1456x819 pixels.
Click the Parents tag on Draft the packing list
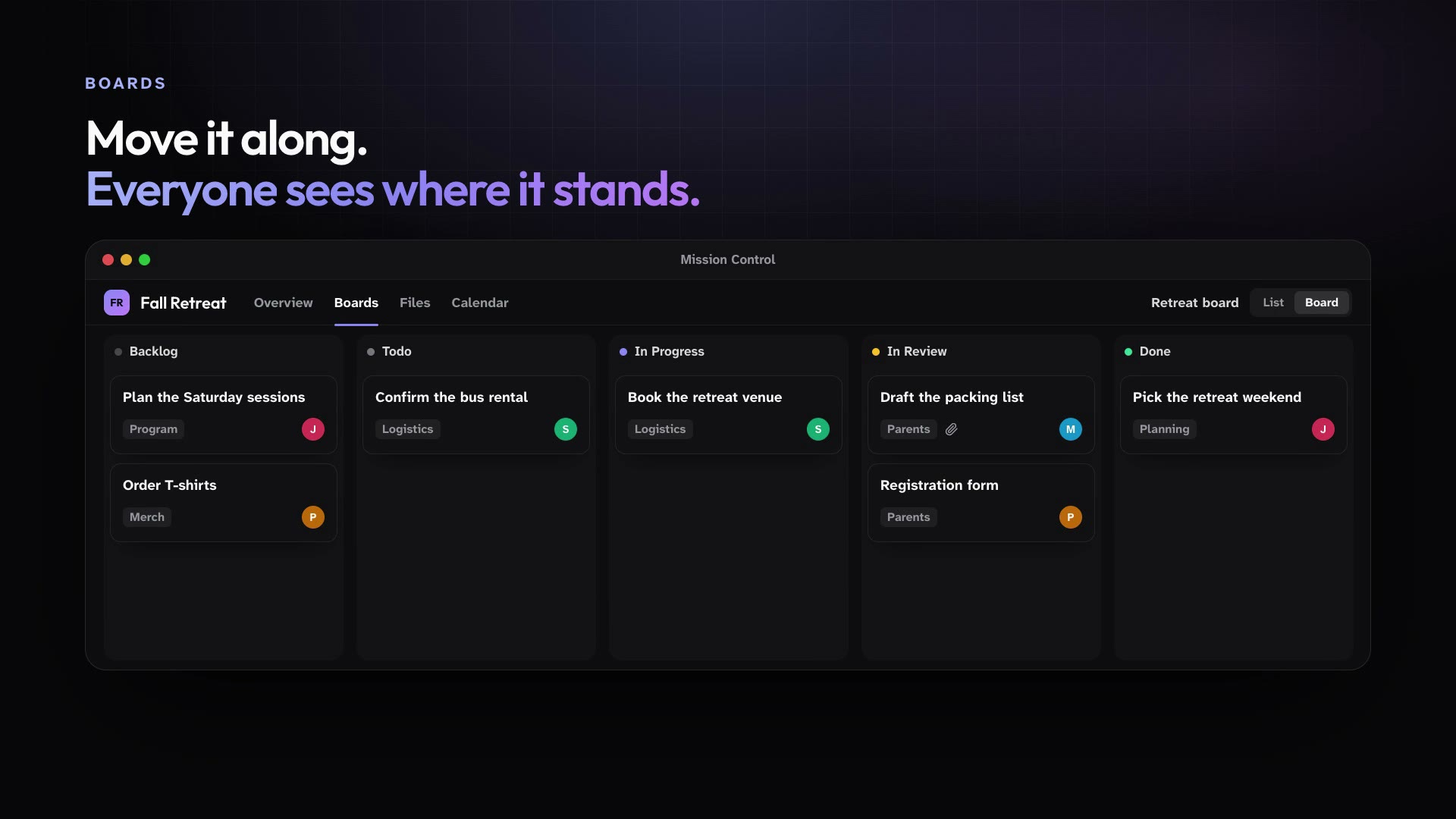coord(908,429)
